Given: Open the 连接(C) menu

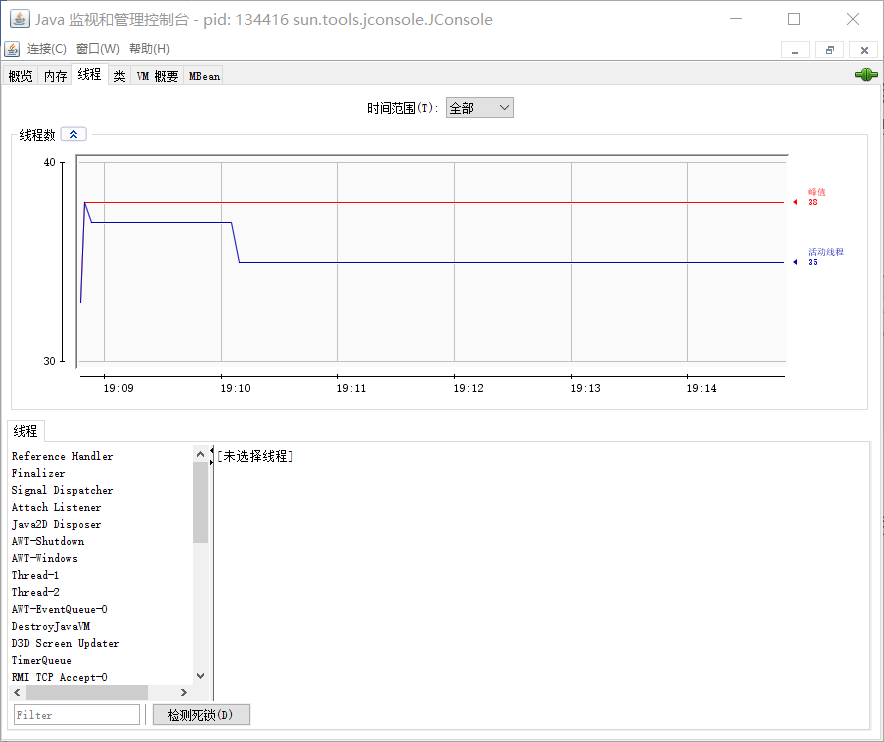Looking at the screenshot, I should tap(46, 49).
